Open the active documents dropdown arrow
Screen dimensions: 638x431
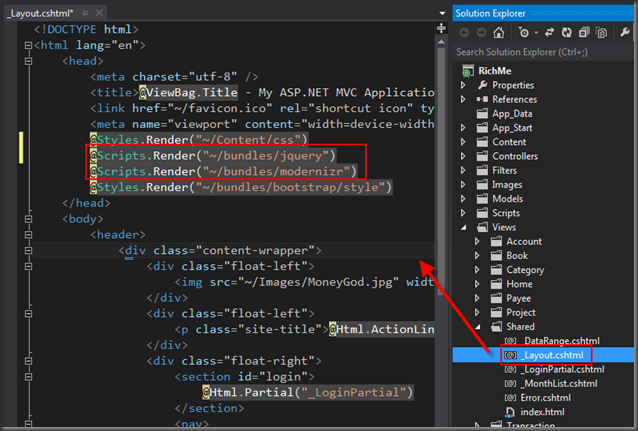point(442,13)
